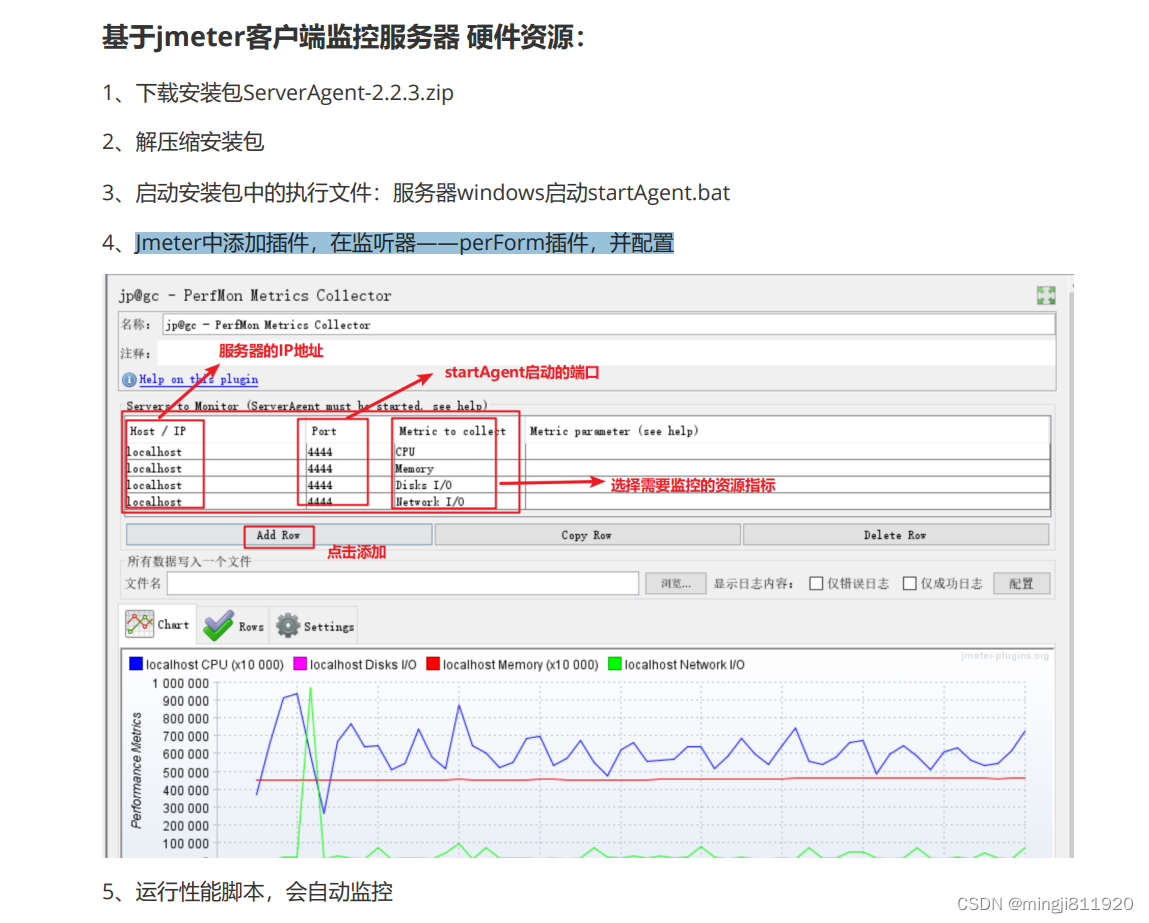Click the 浏览... browse button

676,584
